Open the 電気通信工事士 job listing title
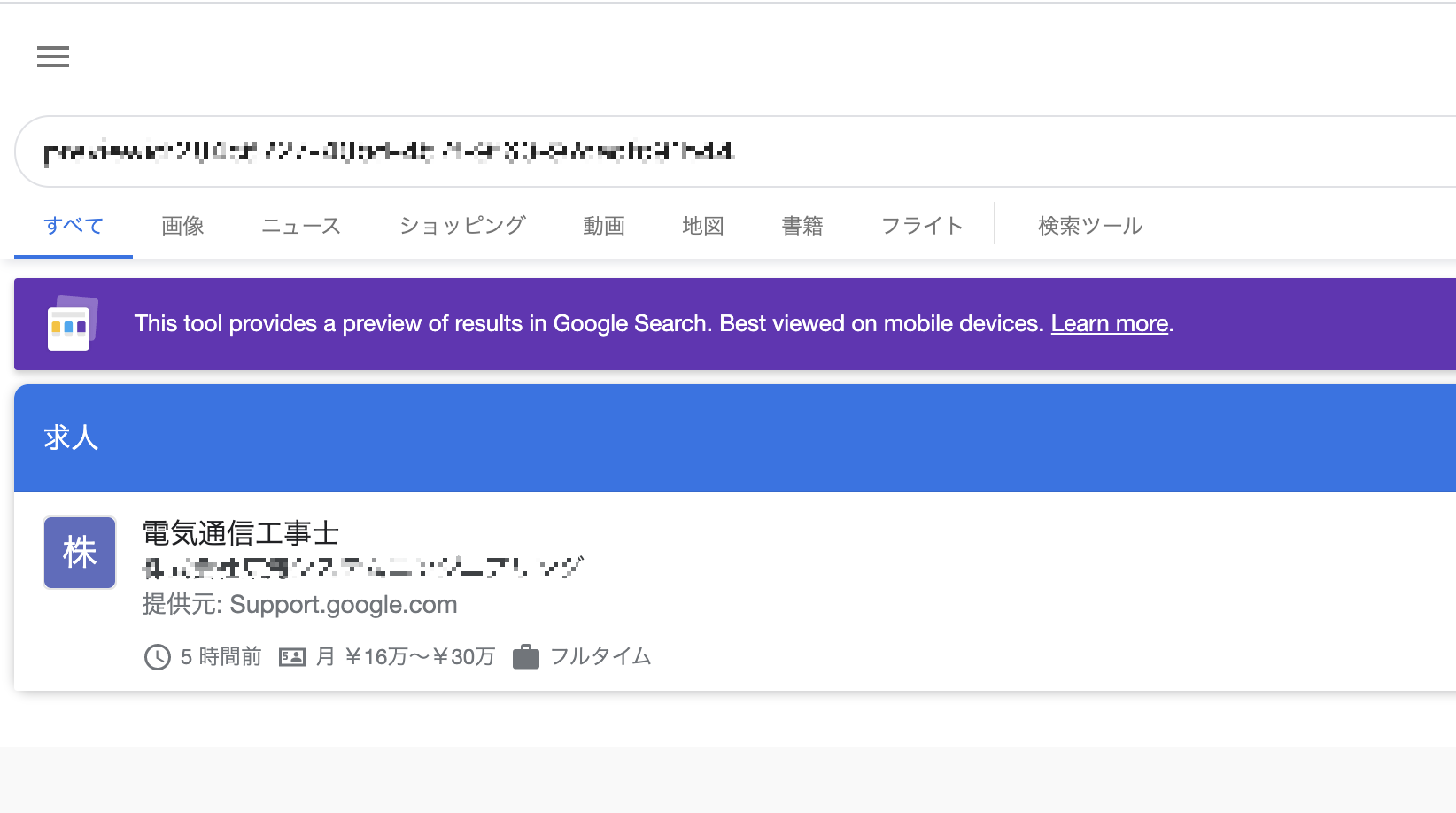This screenshot has height=813, width=1456. [241, 533]
